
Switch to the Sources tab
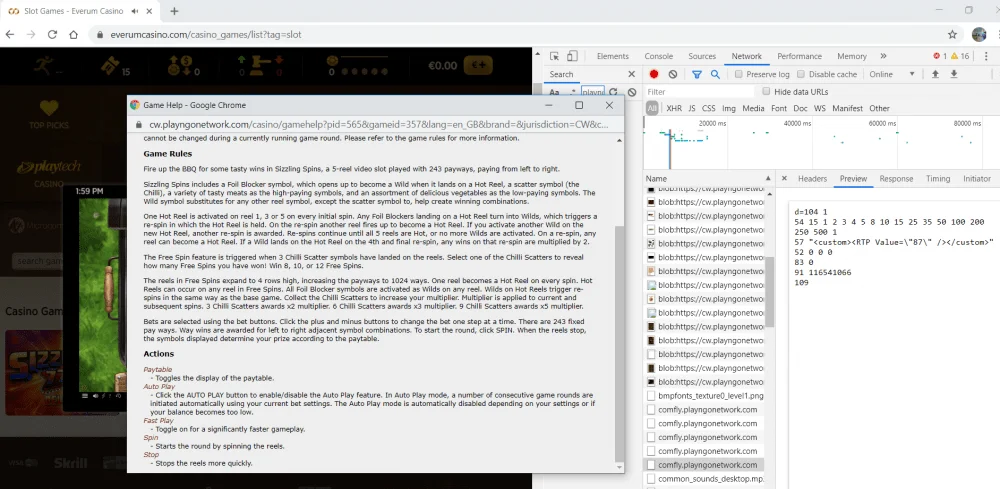702,56
